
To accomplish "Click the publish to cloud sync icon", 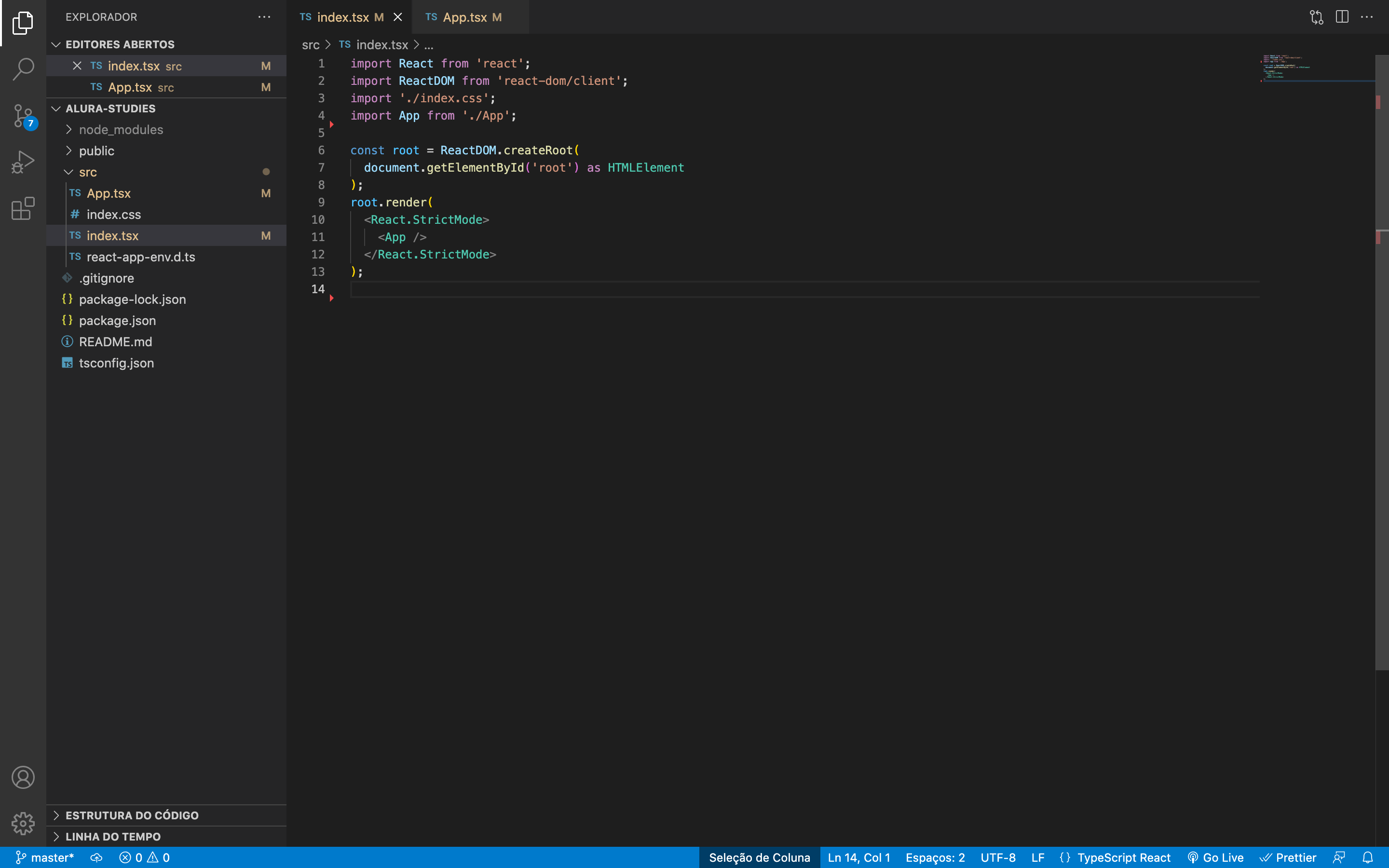I will [96, 858].
